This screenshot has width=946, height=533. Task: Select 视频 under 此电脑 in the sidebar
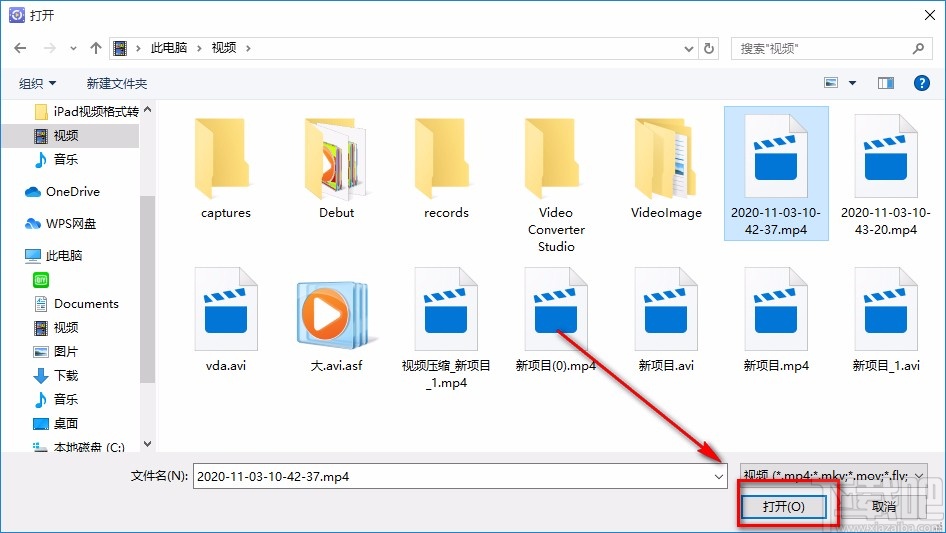point(56,328)
